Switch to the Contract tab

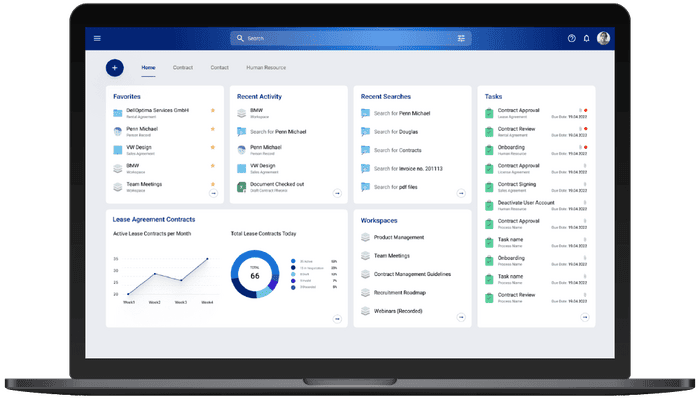183,68
